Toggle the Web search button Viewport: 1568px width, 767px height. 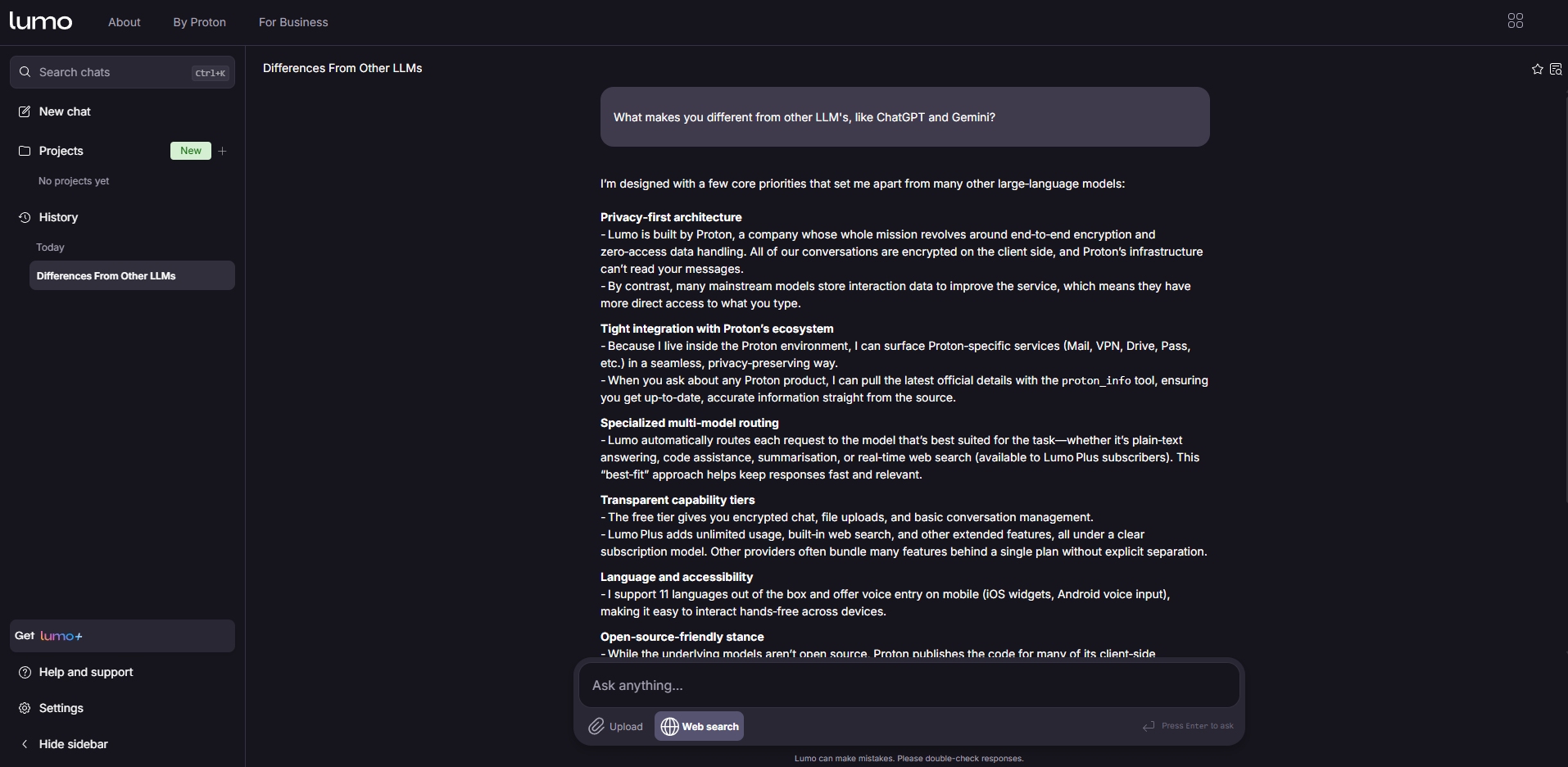coord(699,726)
